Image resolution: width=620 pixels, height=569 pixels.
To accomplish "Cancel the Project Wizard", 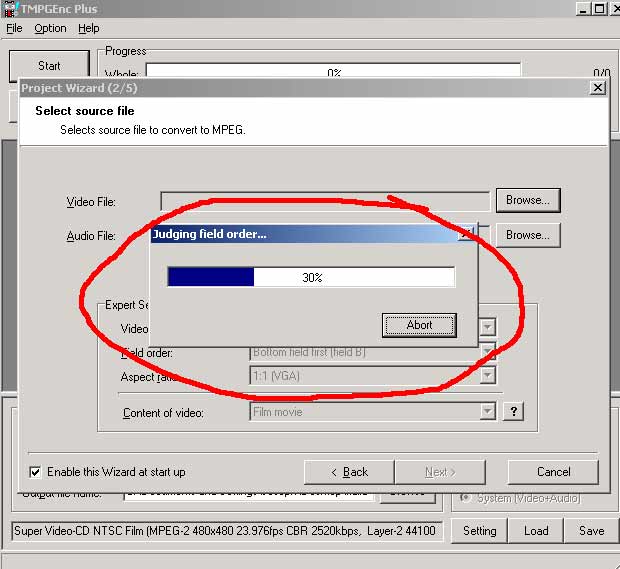I will coord(553,472).
